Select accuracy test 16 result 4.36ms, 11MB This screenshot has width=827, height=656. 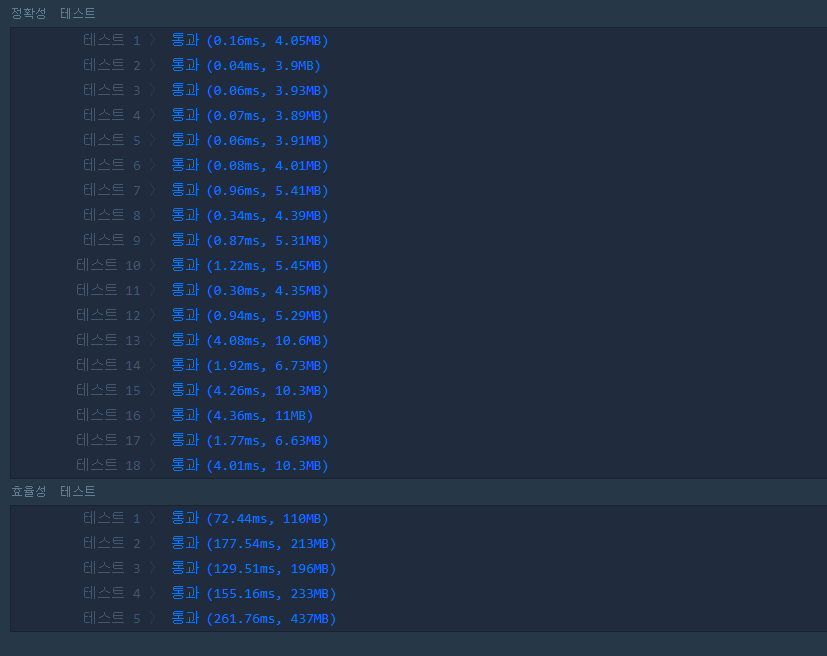[243, 416]
